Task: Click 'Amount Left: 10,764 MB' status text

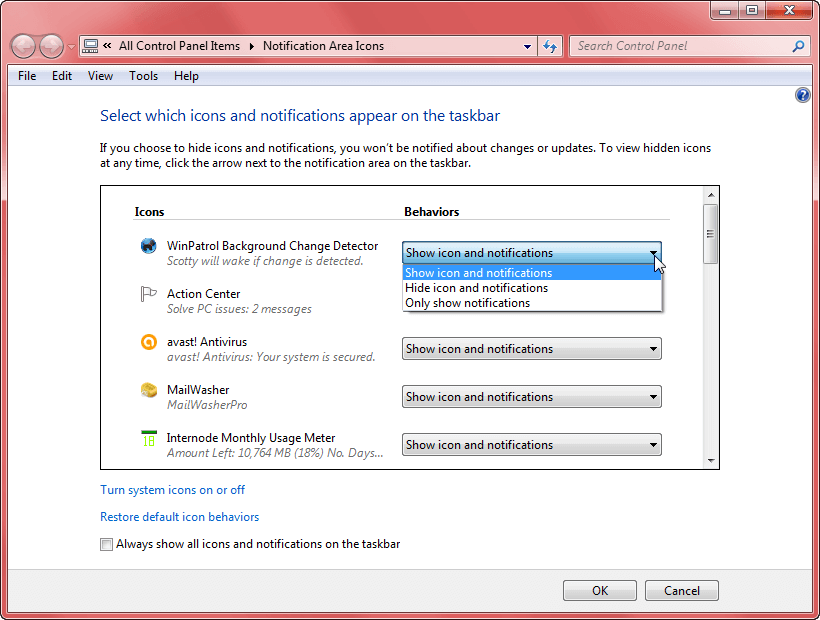Action: coord(275,453)
